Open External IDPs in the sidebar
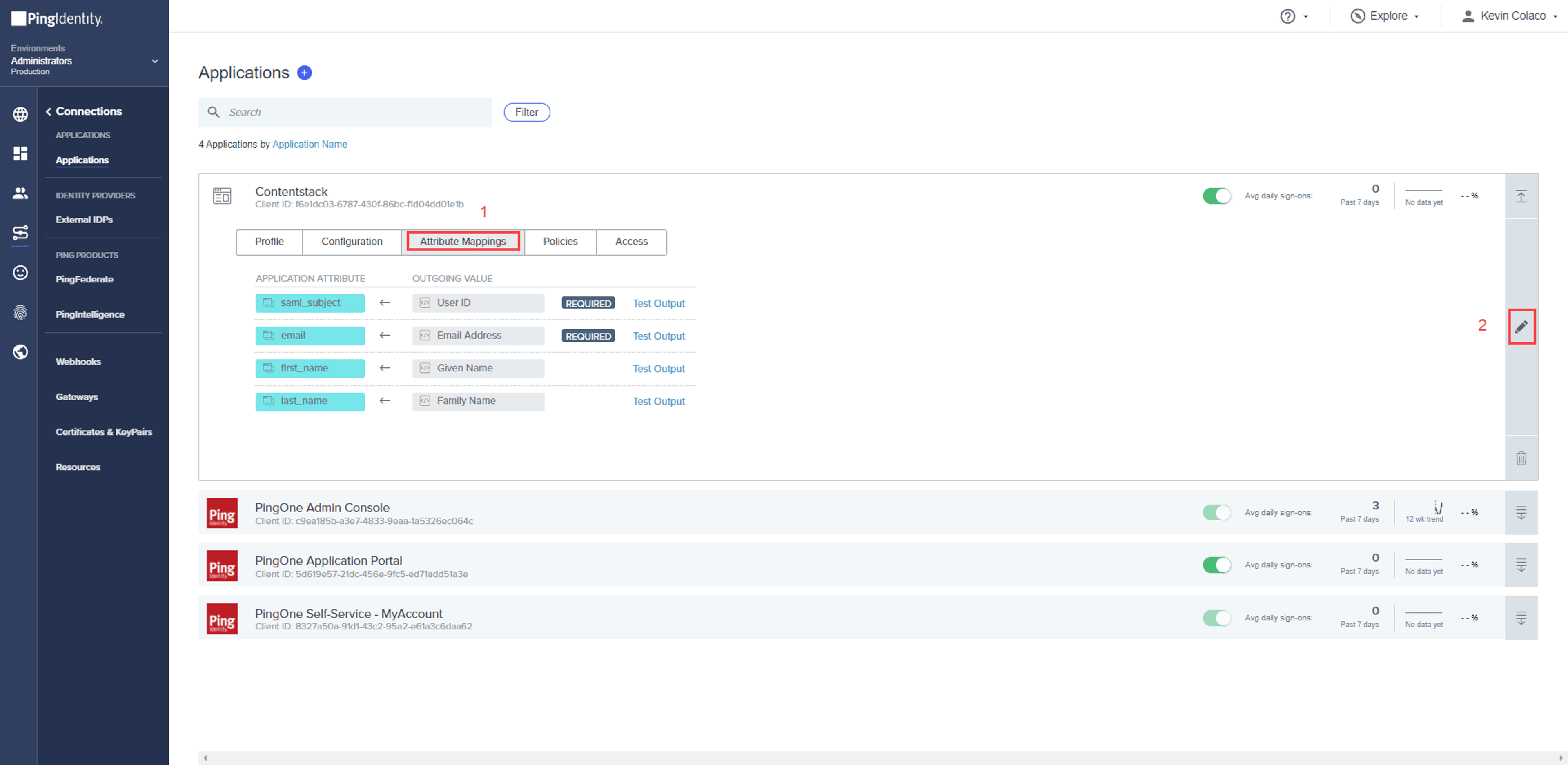 point(84,220)
